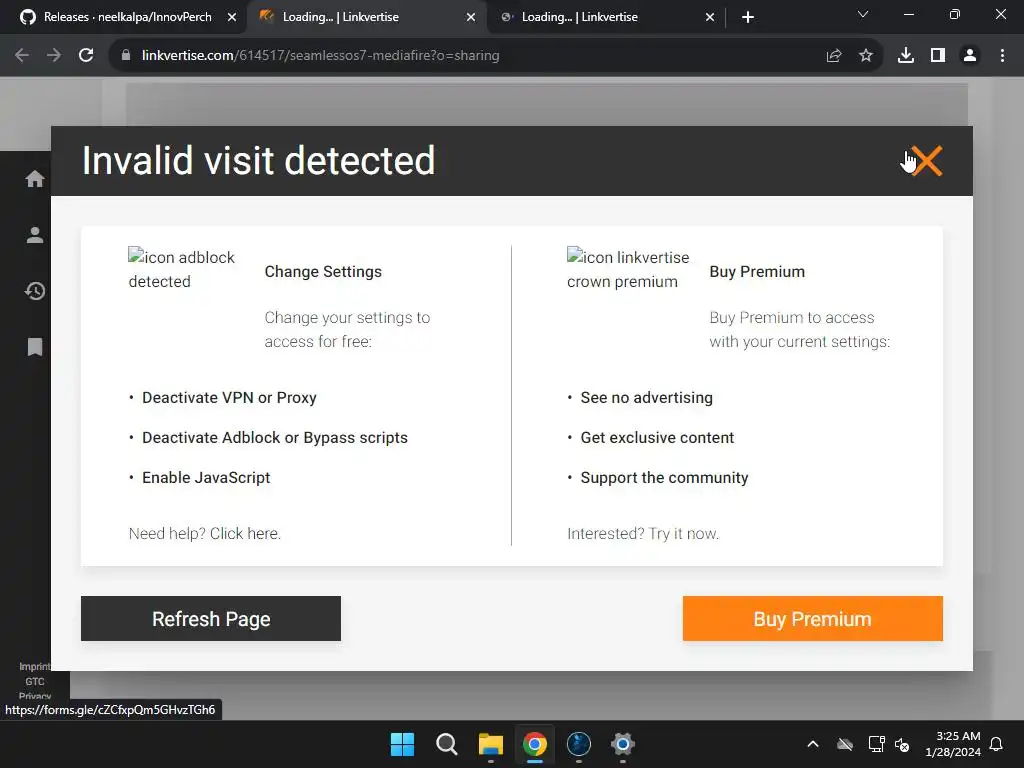Open the notifications bell icon
Image resolution: width=1024 pixels, height=768 pixels.
click(x=997, y=744)
